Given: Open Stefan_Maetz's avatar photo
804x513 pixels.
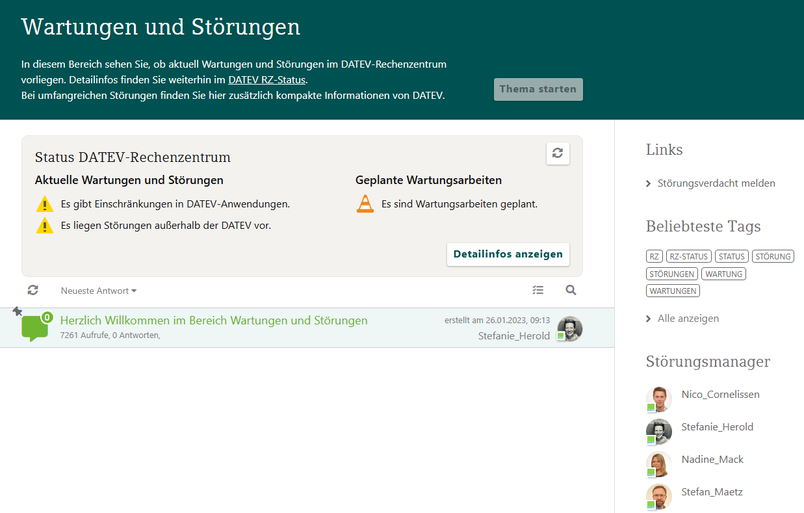Looking at the screenshot, I should [x=659, y=497].
